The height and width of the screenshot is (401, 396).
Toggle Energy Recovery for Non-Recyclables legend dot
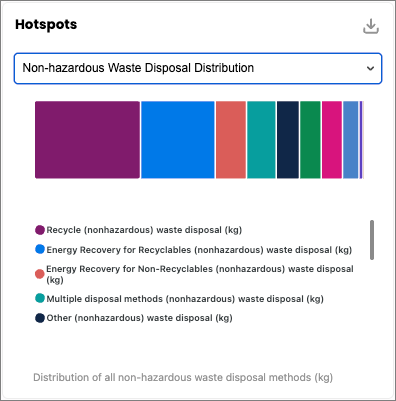pyautogui.click(x=40, y=274)
